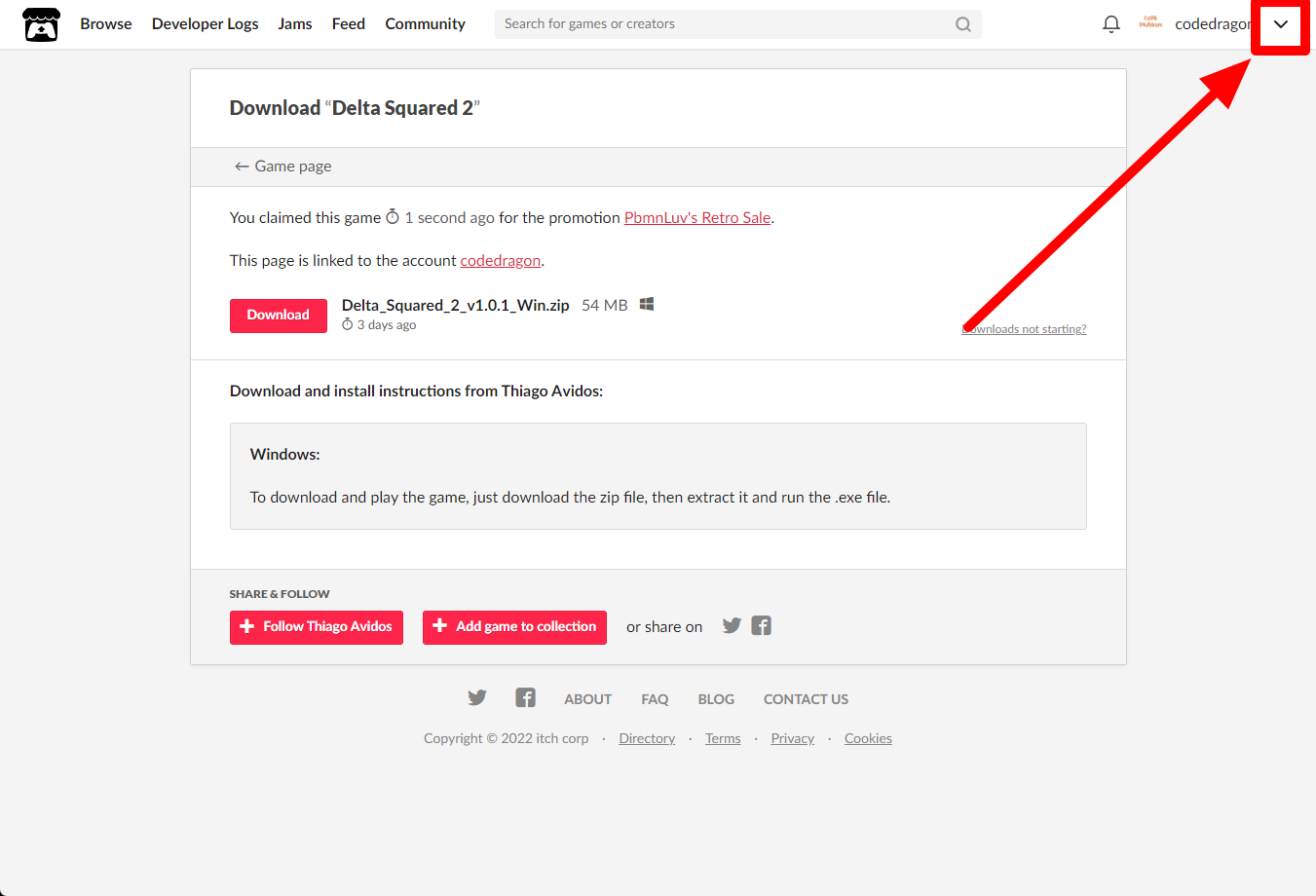Download Delta_Squared_2_v1.0.1_Win.zip
Viewport: 1316px width, 896px height.
pyautogui.click(x=279, y=316)
